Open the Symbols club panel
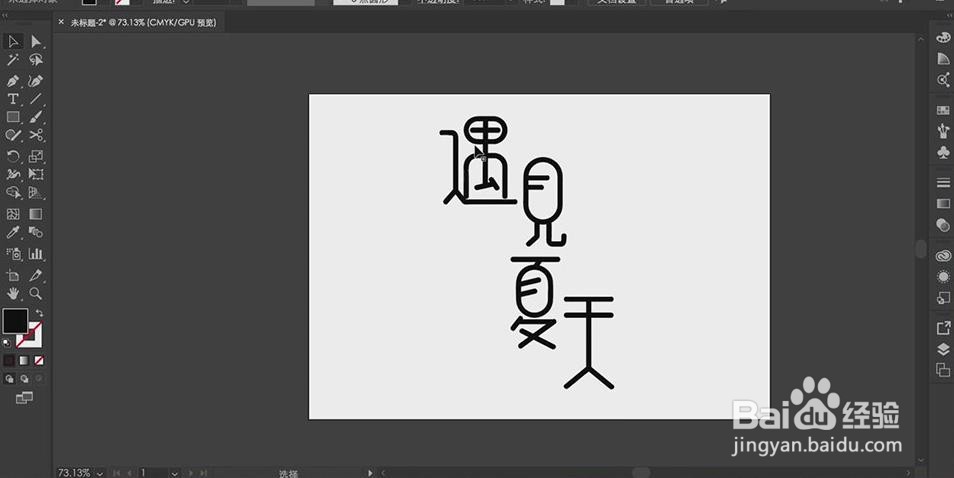The height and width of the screenshot is (478, 954). [943, 151]
